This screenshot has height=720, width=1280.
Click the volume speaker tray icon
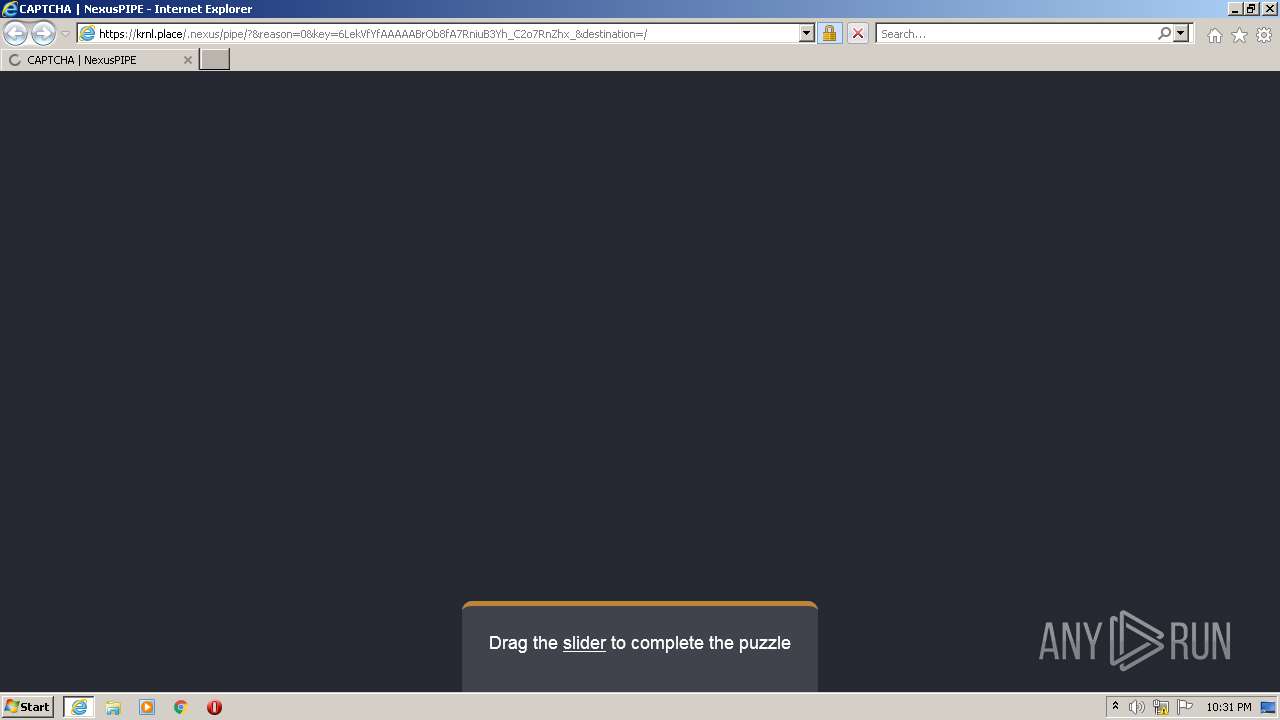pyautogui.click(x=1137, y=707)
